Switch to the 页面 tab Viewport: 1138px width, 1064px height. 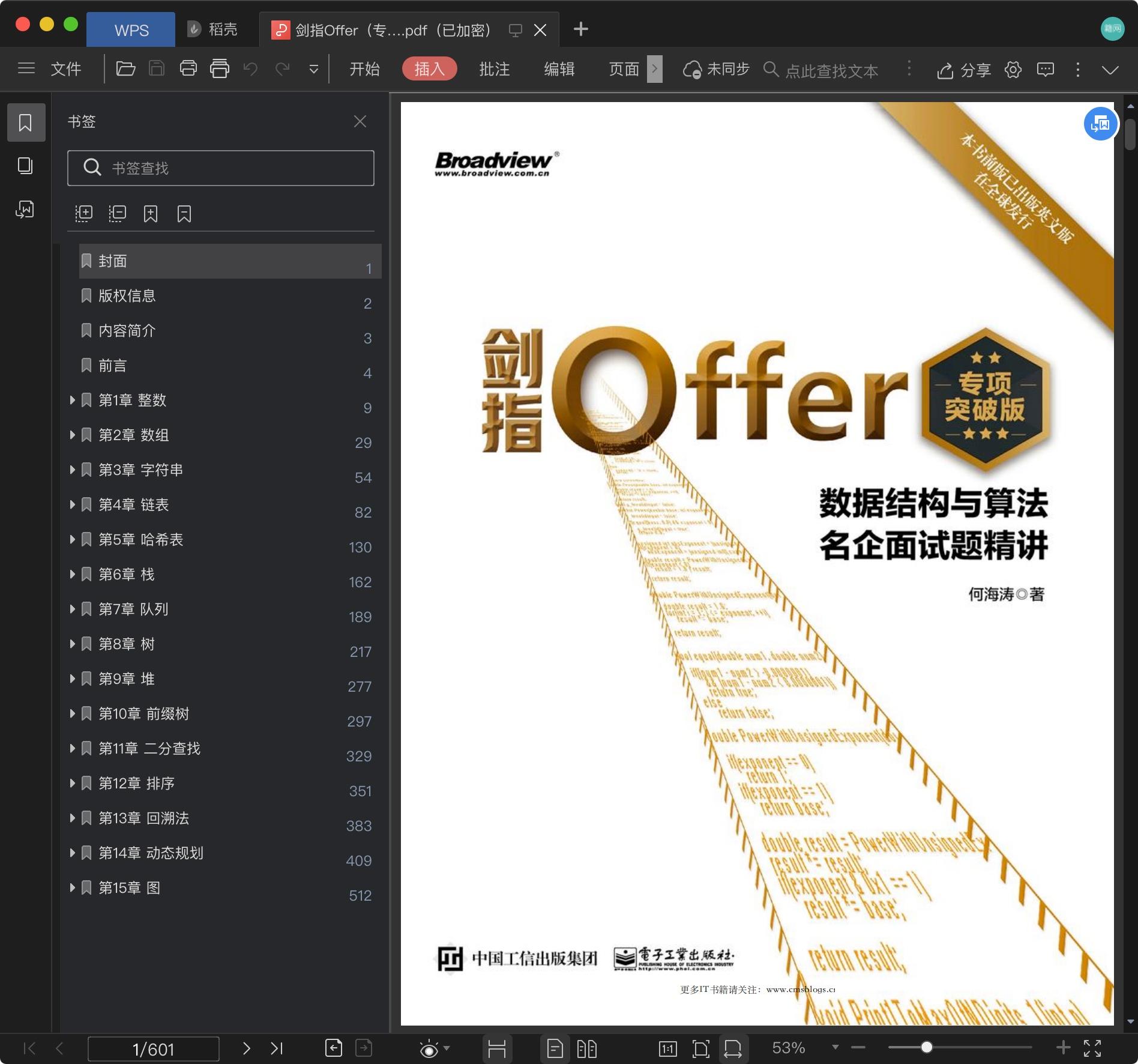tap(624, 69)
